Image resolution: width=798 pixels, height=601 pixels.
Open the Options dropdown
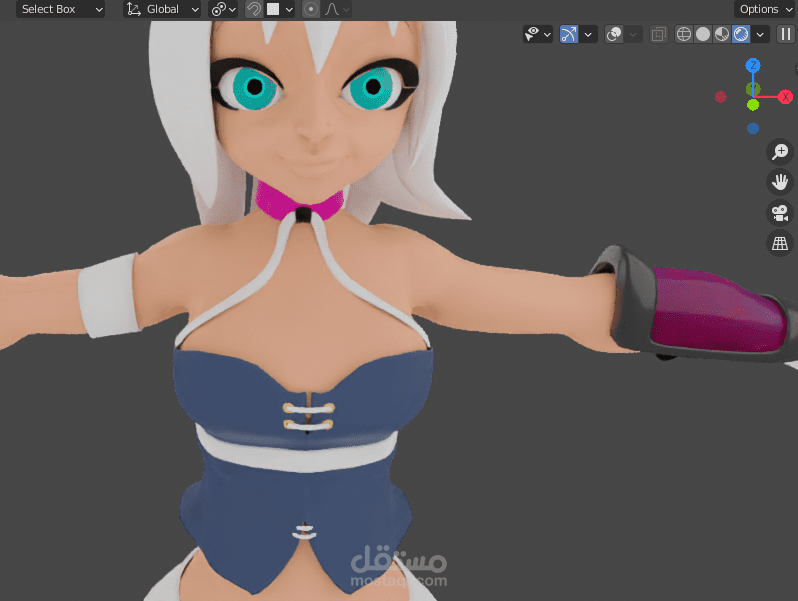[765, 9]
